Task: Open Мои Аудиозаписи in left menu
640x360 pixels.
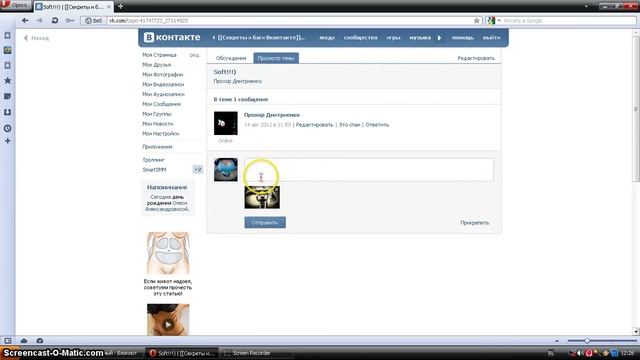Action: (163, 94)
